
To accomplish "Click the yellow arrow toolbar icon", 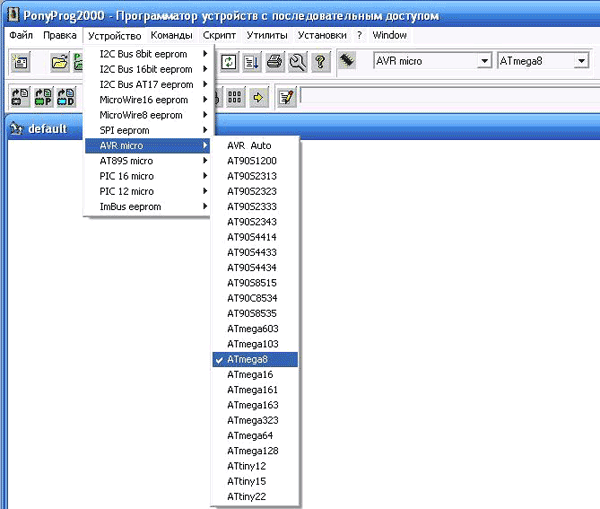I will click(x=258, y=97).
